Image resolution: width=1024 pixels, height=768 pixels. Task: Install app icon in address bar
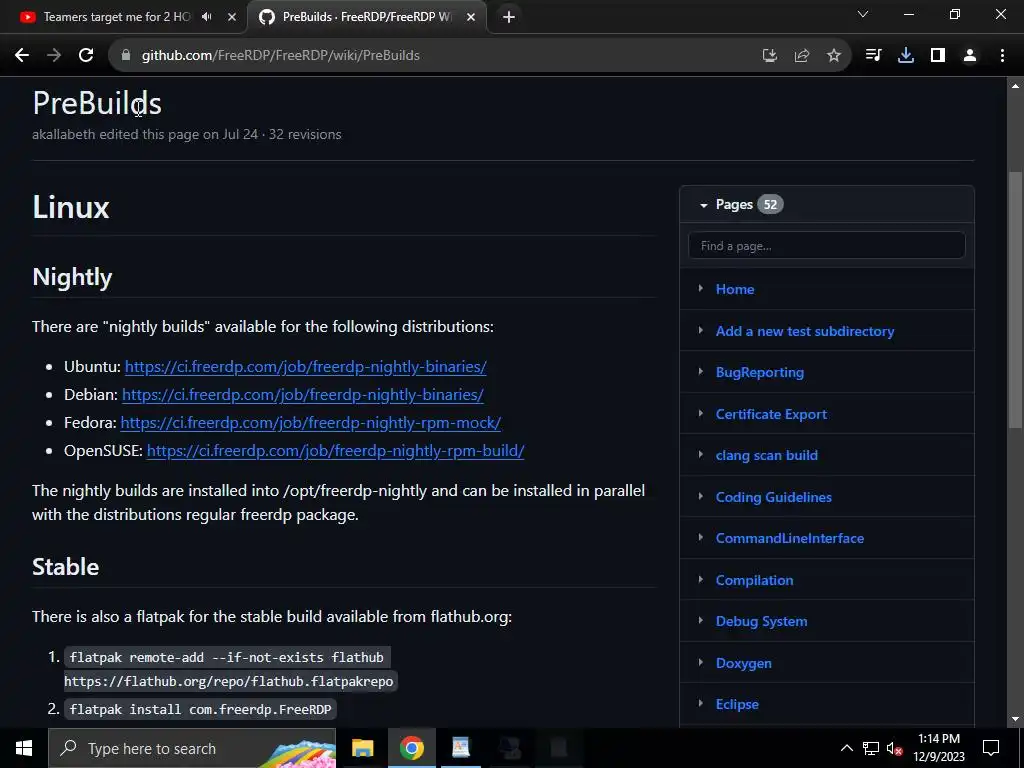pos(770,56)
